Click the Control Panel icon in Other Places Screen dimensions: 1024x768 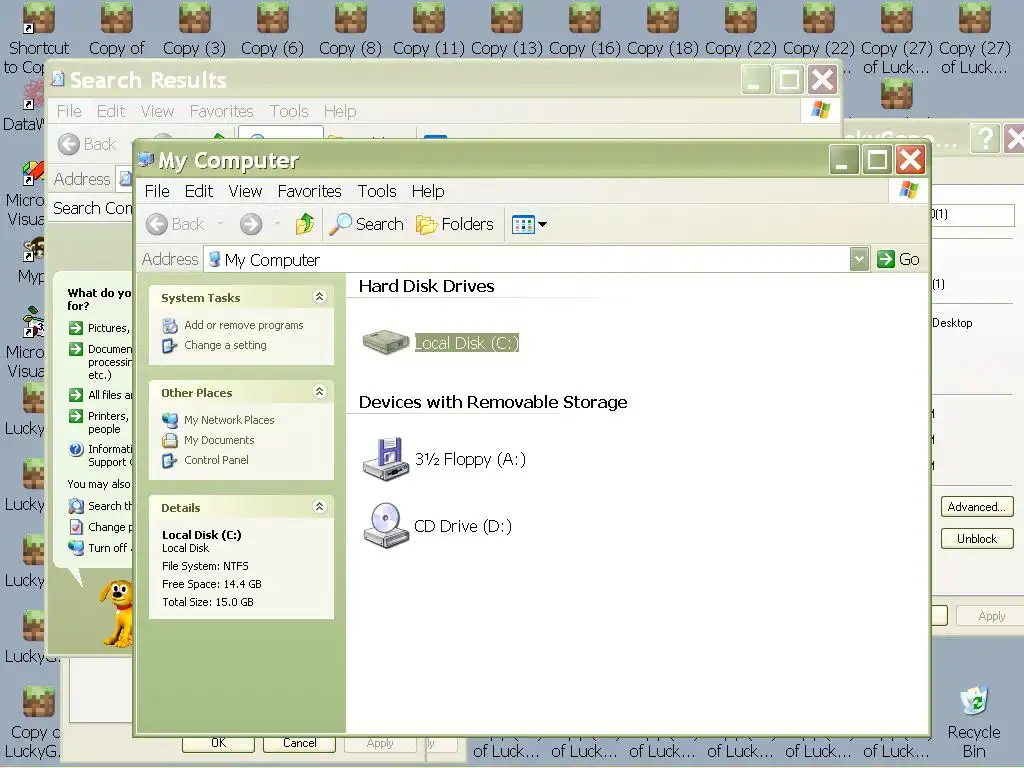click(x=170, y=460)
